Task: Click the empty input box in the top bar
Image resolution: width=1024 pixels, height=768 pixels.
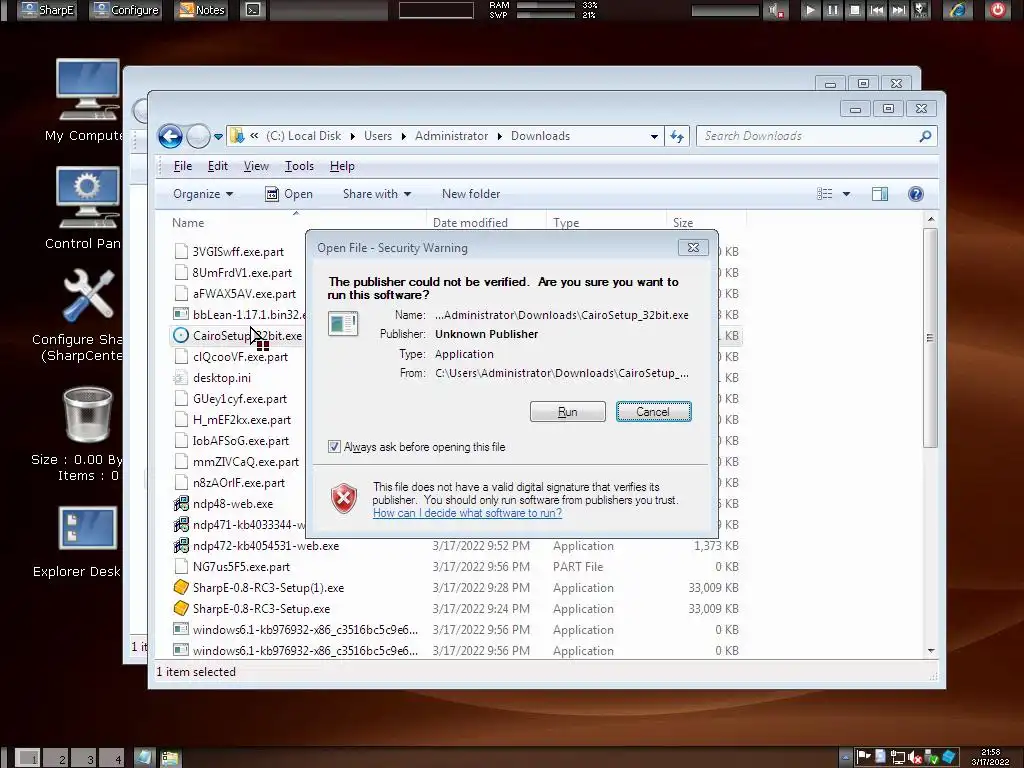Action: [x=436, y=10]
